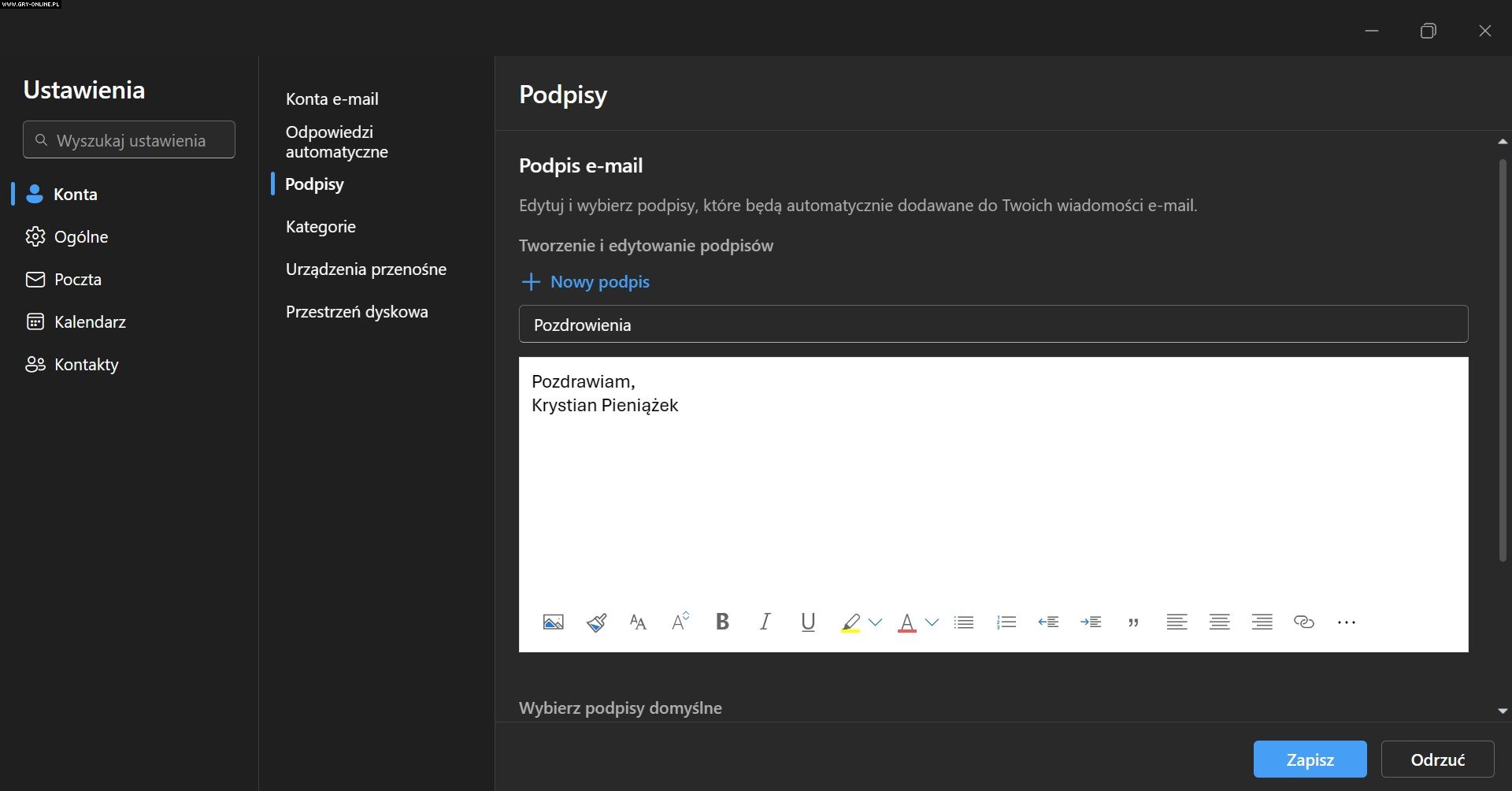Viewport: 1512px width, 791px height.
Task: Create a numbered list in signature
Action: (x=1006, y=622)
